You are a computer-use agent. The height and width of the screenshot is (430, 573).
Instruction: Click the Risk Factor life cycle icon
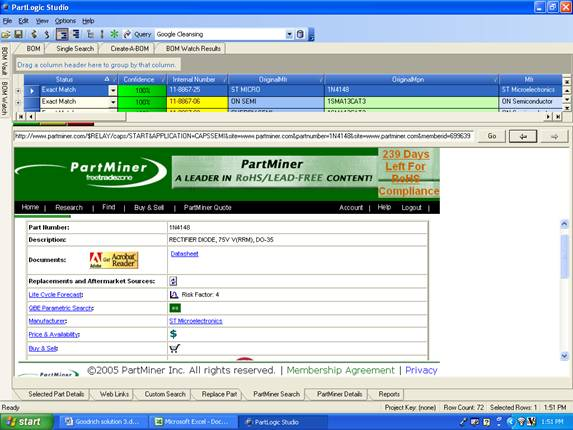(x=174, y=294)
